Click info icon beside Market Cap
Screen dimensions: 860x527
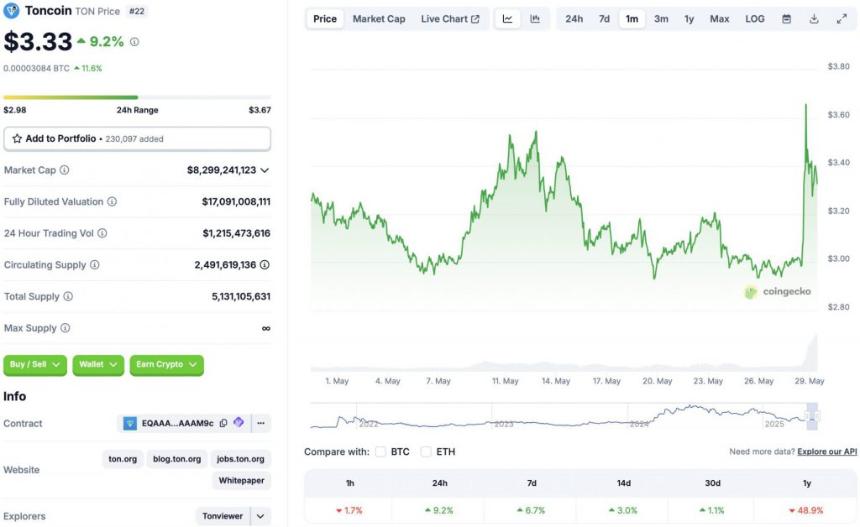pyautogui.click(x=64, y=170)
